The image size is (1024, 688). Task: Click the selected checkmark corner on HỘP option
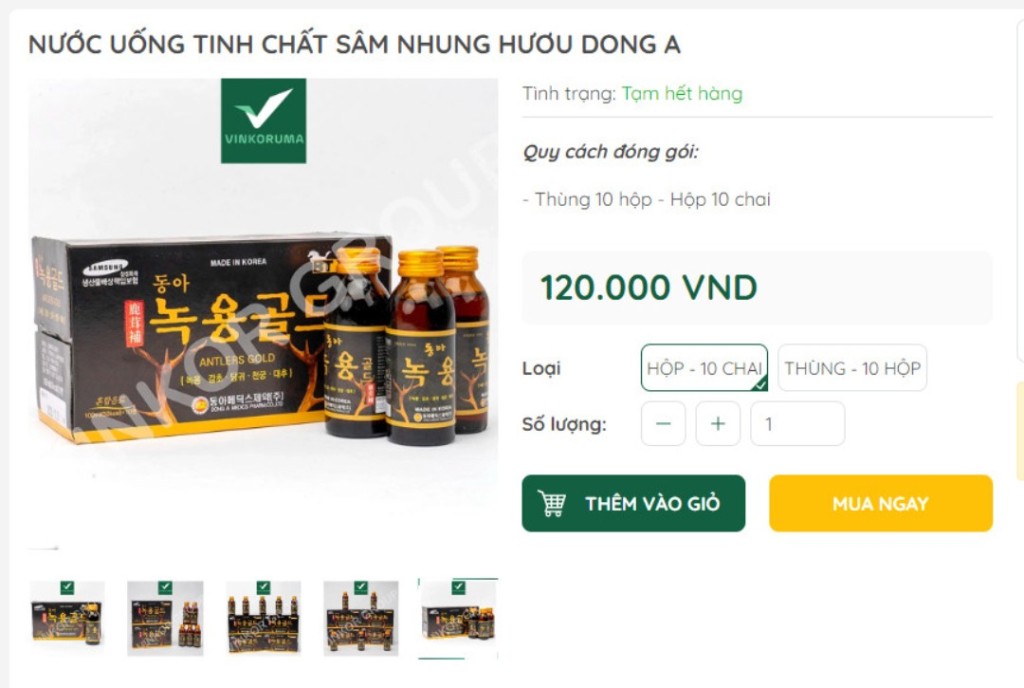(760, 384)
